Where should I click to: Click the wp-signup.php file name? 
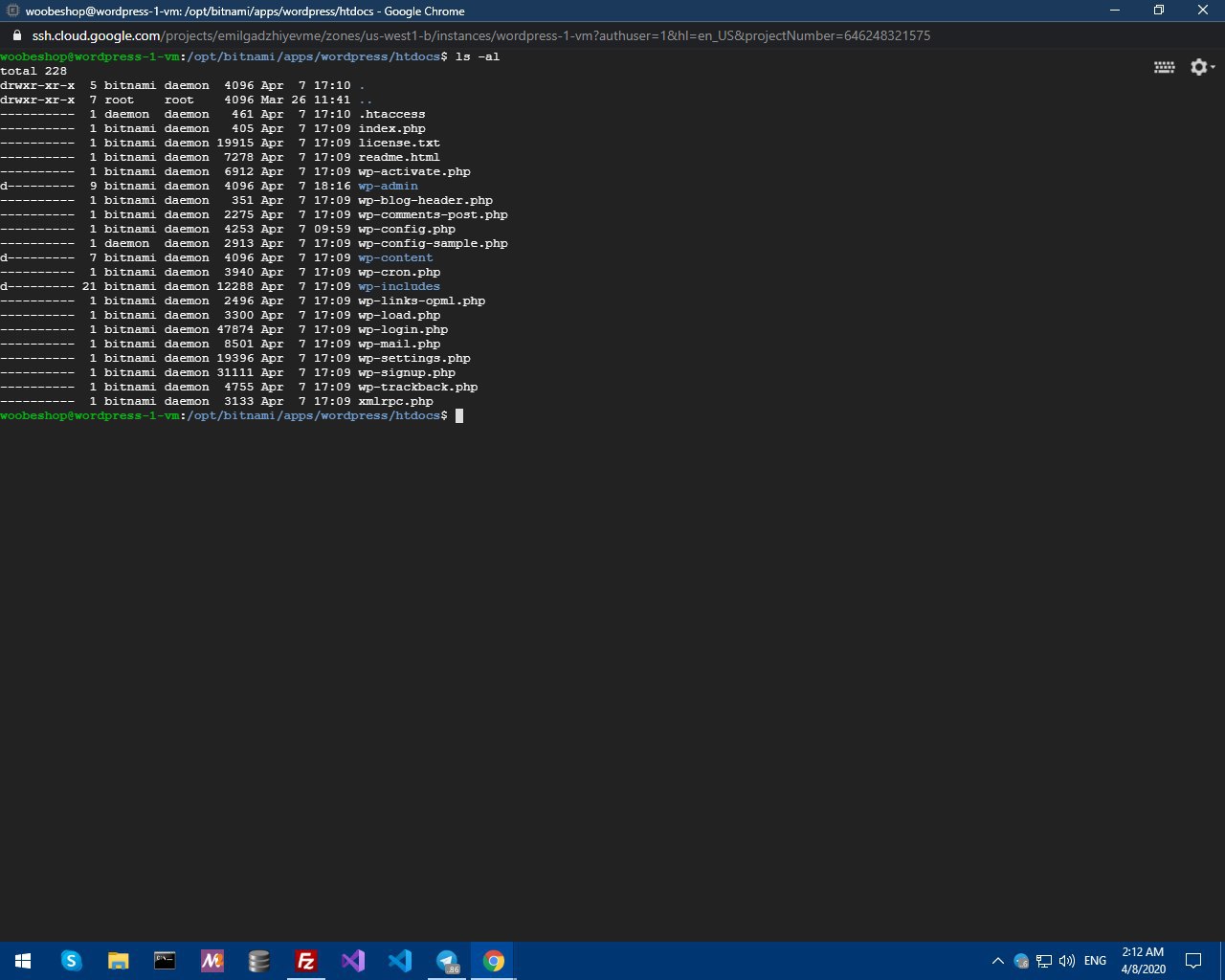pyautogui.click(x=408, y=372)
